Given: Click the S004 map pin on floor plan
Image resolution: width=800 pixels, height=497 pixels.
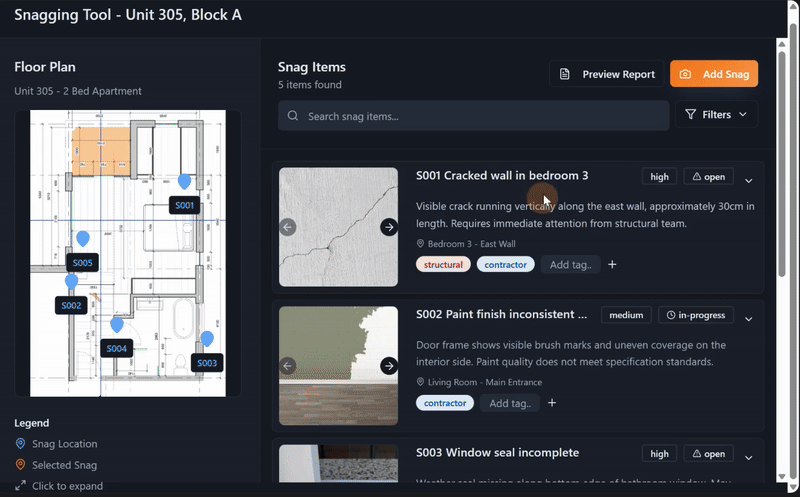Looking at the screenshot, I should point(117,324).
